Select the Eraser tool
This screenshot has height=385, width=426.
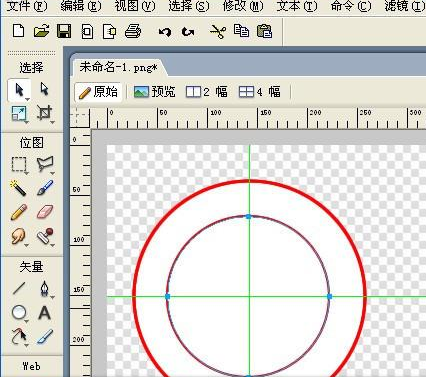click(45, 212)
